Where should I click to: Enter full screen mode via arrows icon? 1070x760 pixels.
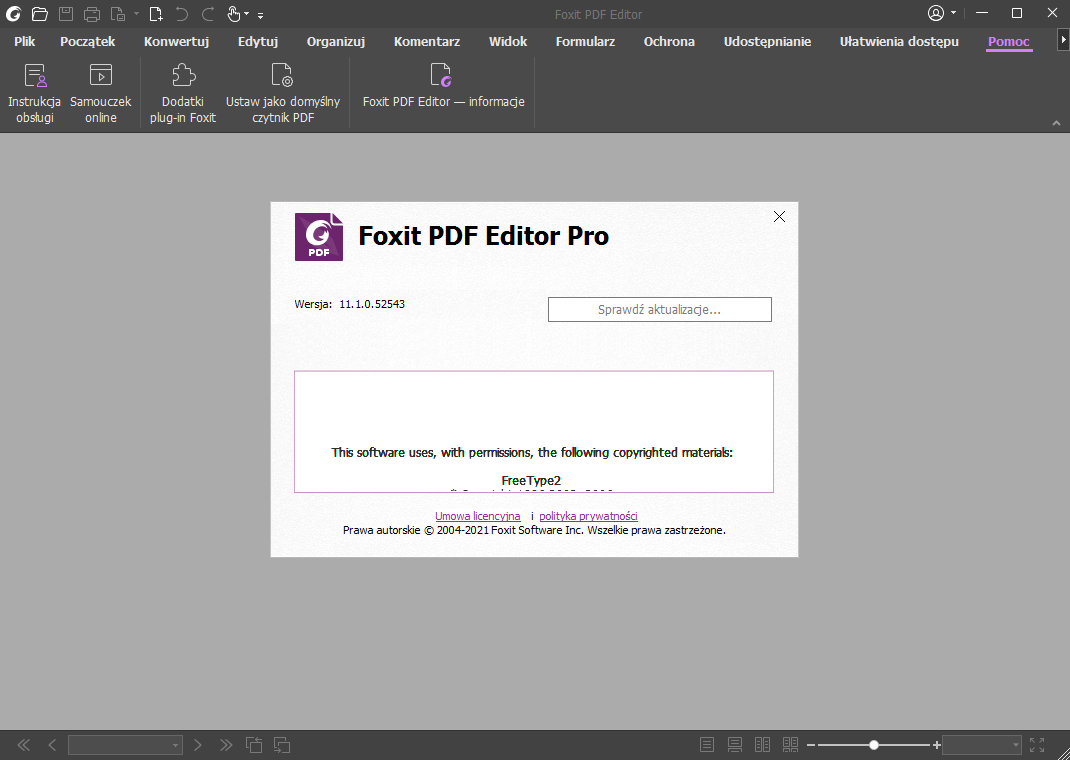tap(1037, 745)
